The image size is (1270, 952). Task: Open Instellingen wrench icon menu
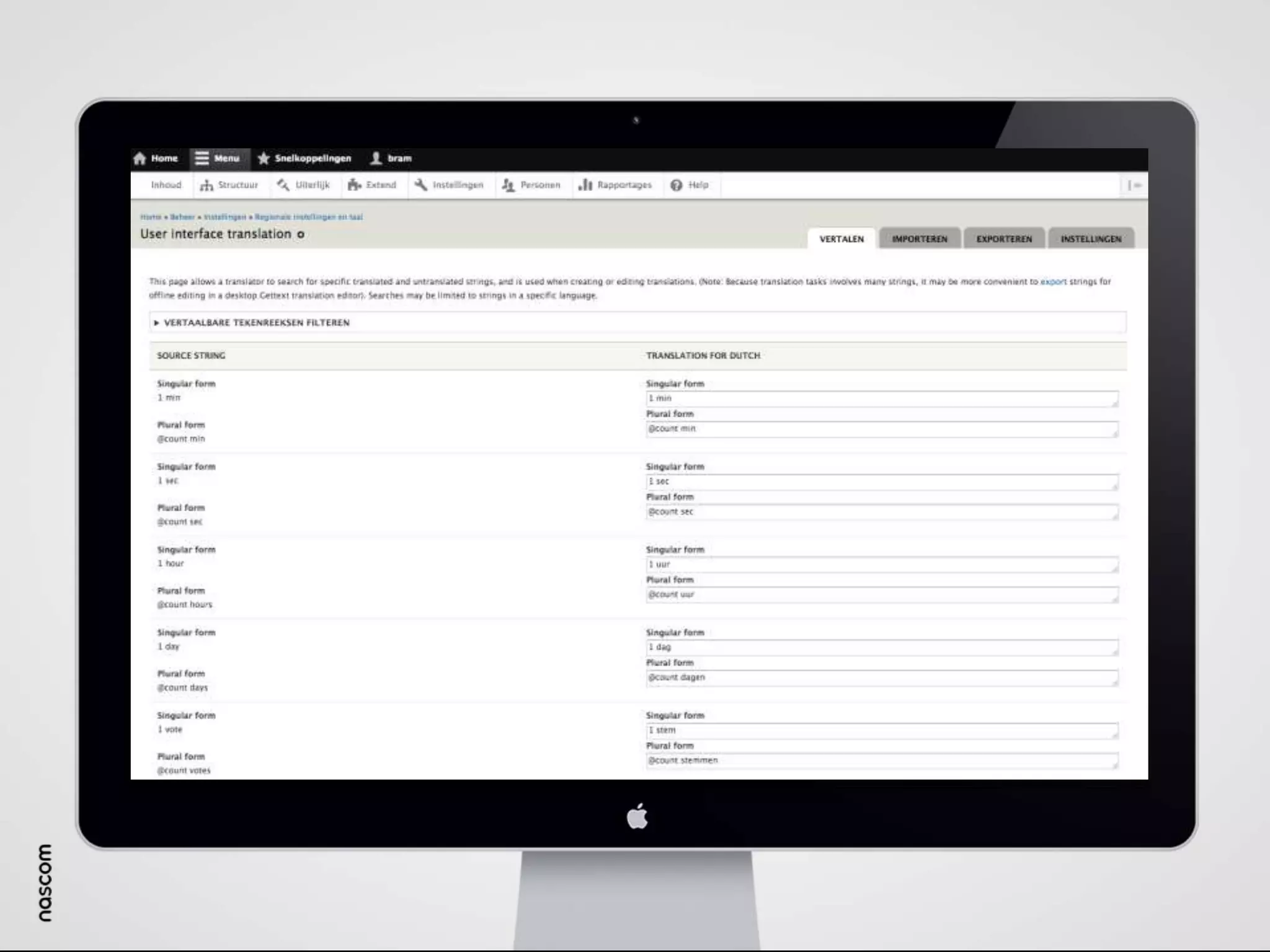coord(421,185)
